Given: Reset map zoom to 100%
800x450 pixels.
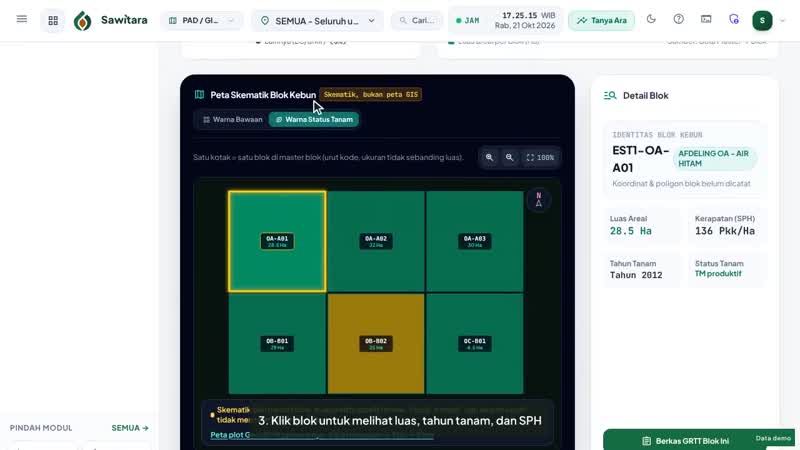Looking at the screenshot, I should [540, 158].
